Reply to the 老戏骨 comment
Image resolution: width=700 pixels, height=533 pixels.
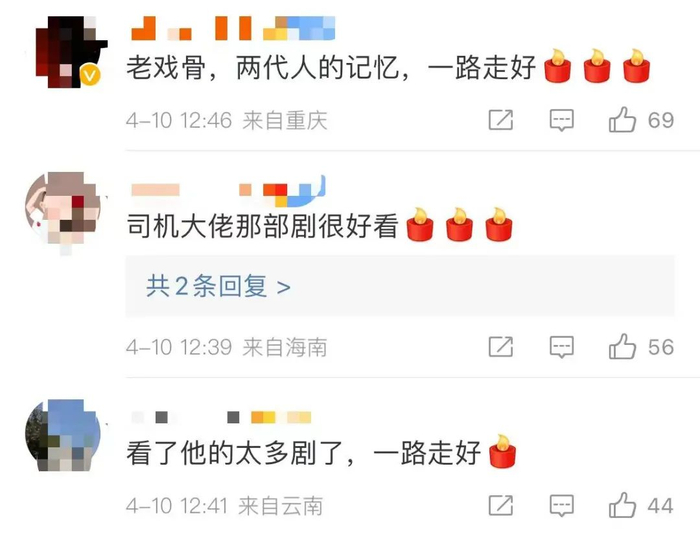(561, 120)
